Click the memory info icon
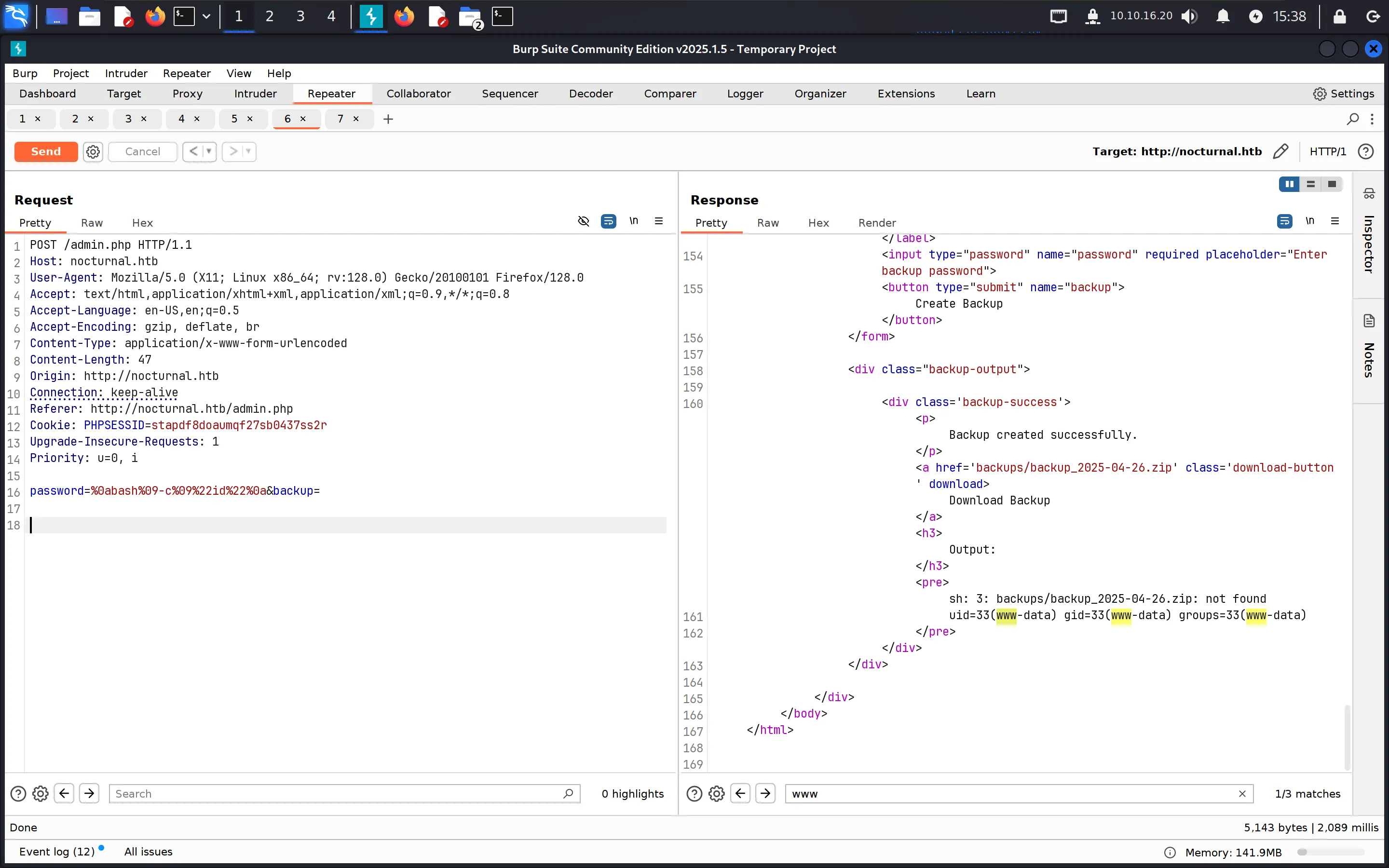This screenshot has height=868, width=1389. coord(1170,852)
